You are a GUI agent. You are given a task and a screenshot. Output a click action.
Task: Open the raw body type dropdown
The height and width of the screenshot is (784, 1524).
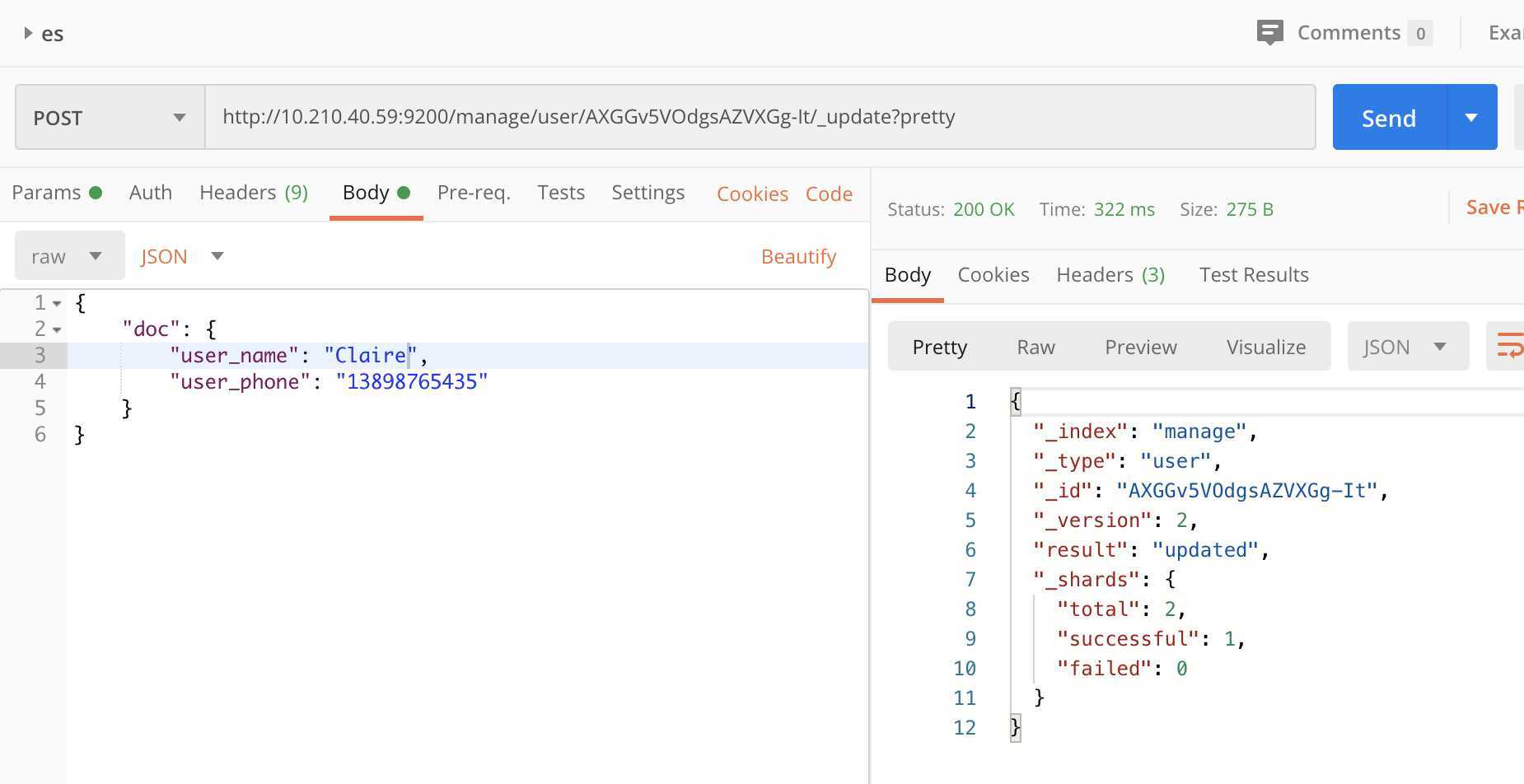[x=69, y=256]
